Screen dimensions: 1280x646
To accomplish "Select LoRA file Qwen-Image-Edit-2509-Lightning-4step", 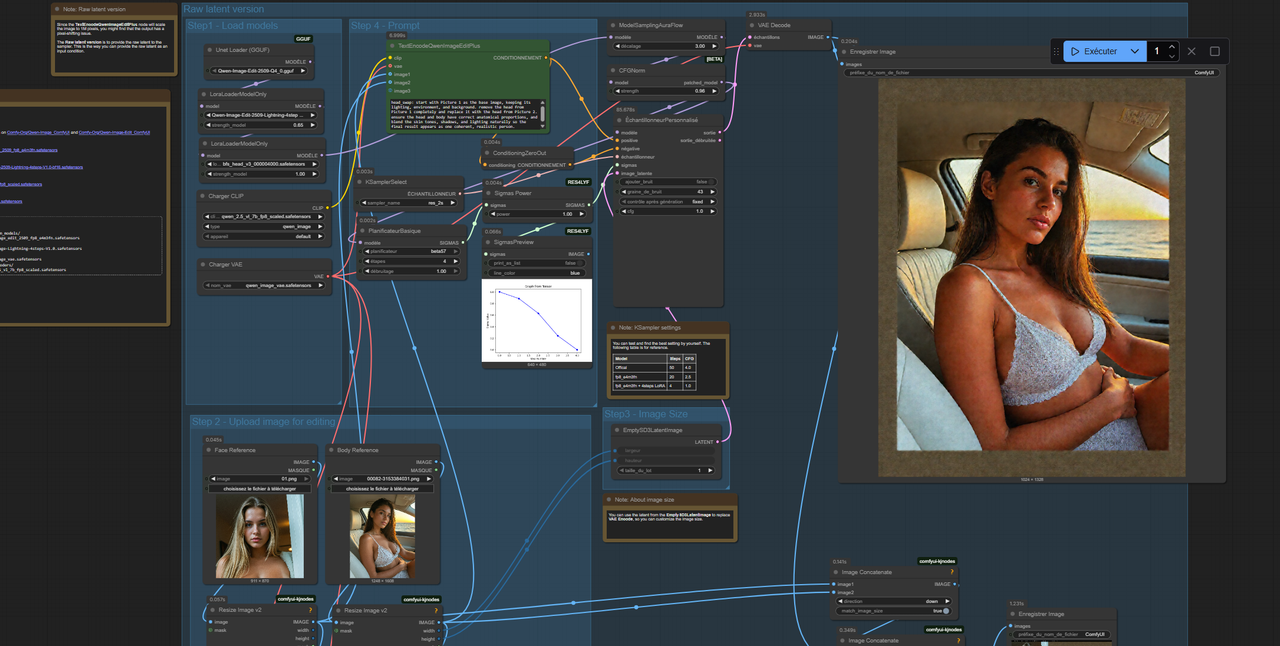I will (261, 115).
